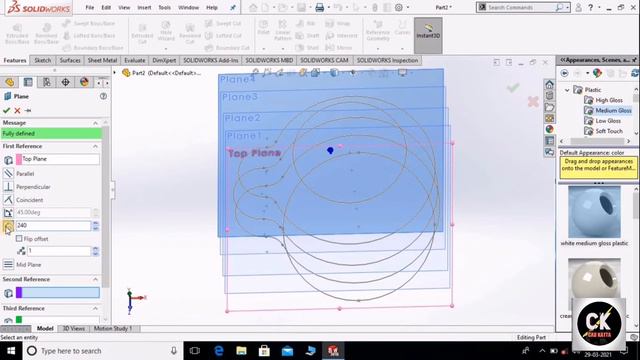Expand the Part2 flyout design tree

click(x=115, y=73)
